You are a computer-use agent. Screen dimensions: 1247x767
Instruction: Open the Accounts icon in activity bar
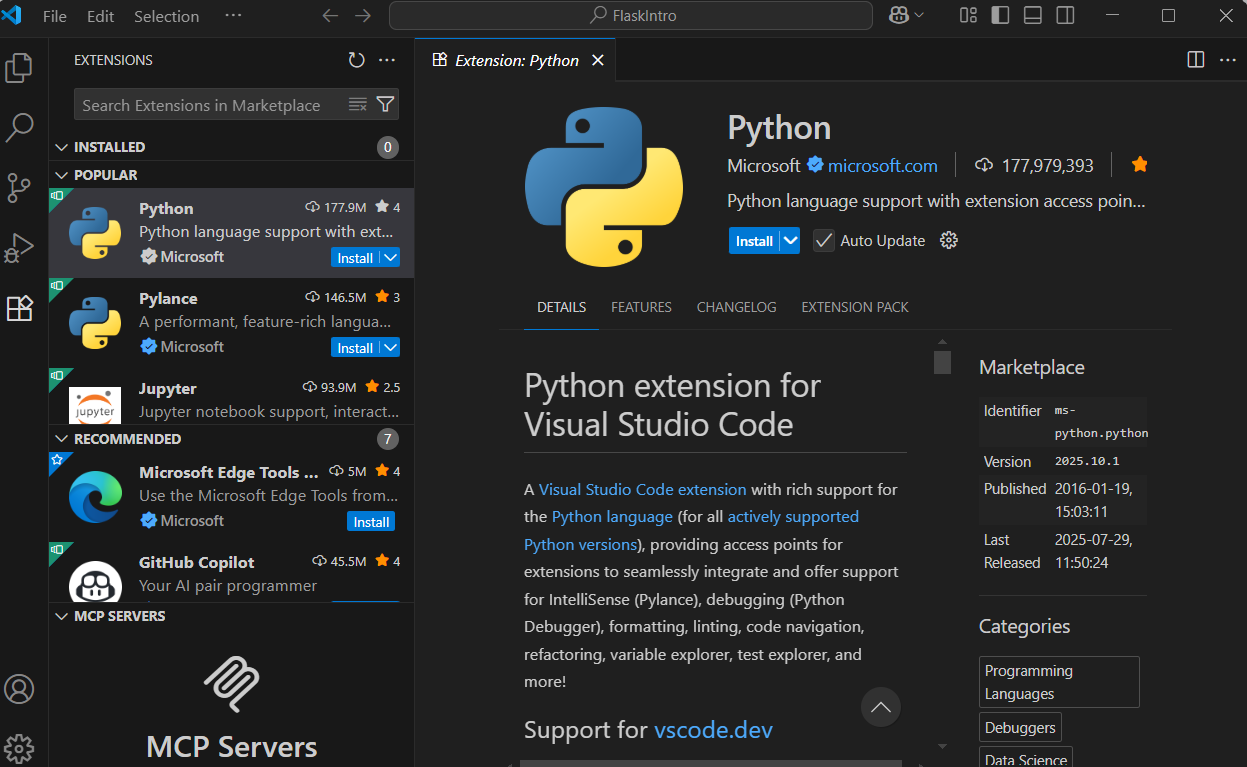point(19,689)
